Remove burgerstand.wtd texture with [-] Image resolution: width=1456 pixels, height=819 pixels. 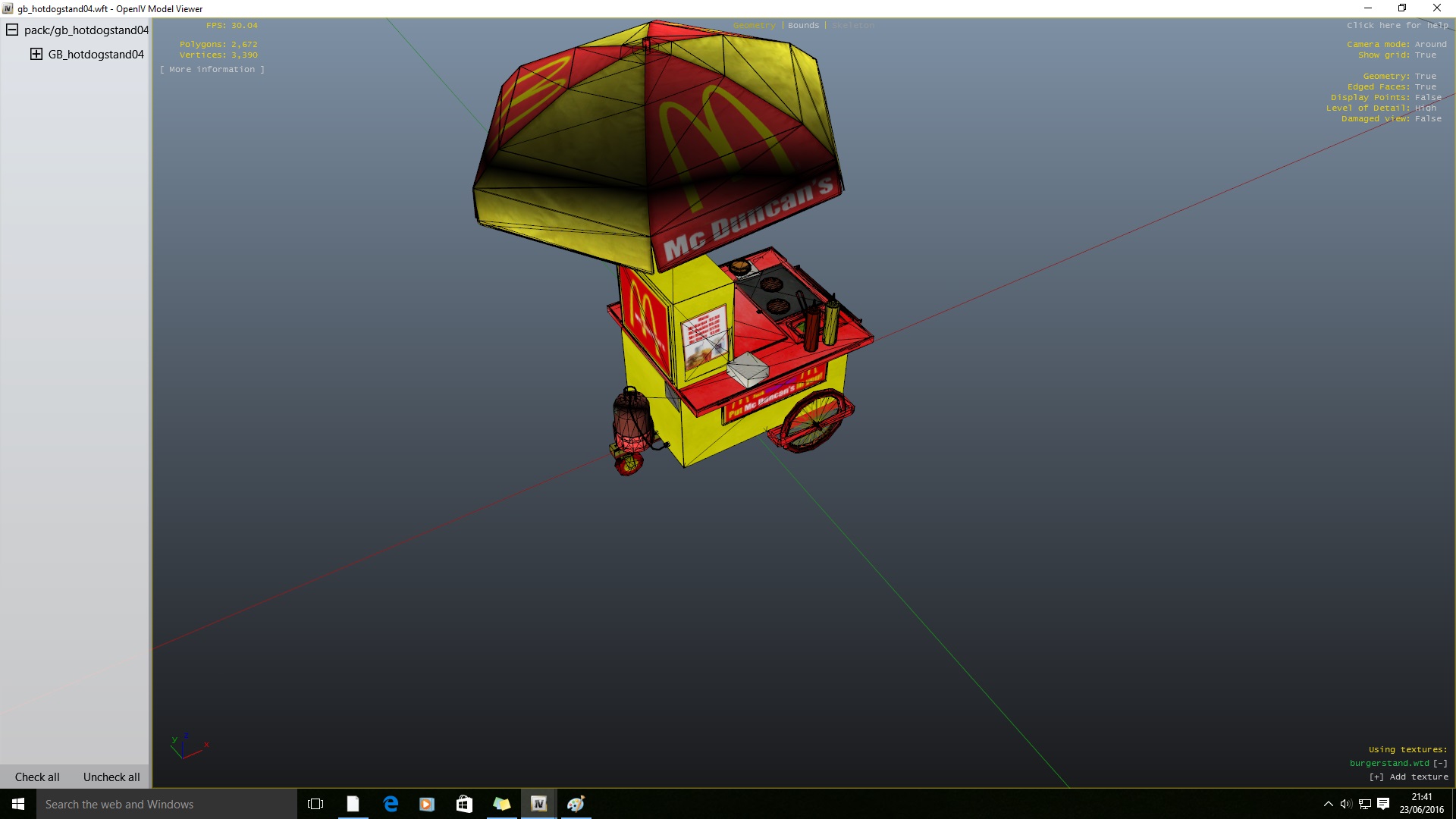click(x=1440, y=764)
